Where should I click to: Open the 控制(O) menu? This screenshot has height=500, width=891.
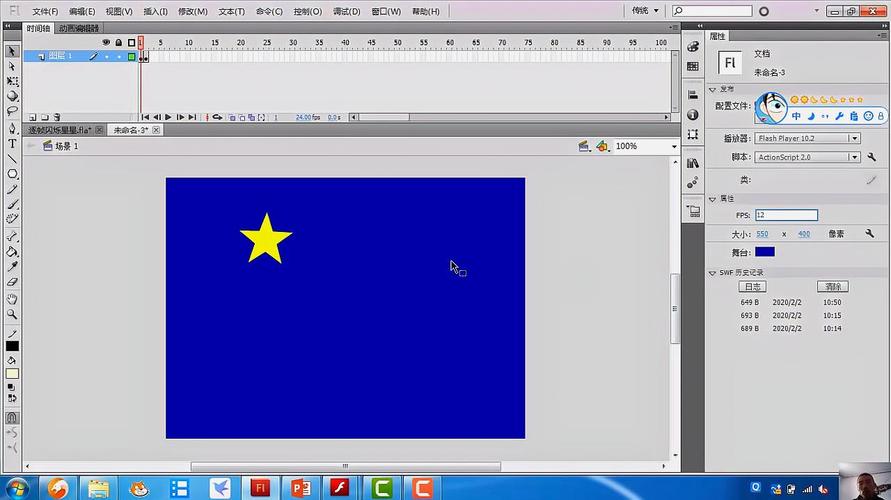[x=307, y=11]
